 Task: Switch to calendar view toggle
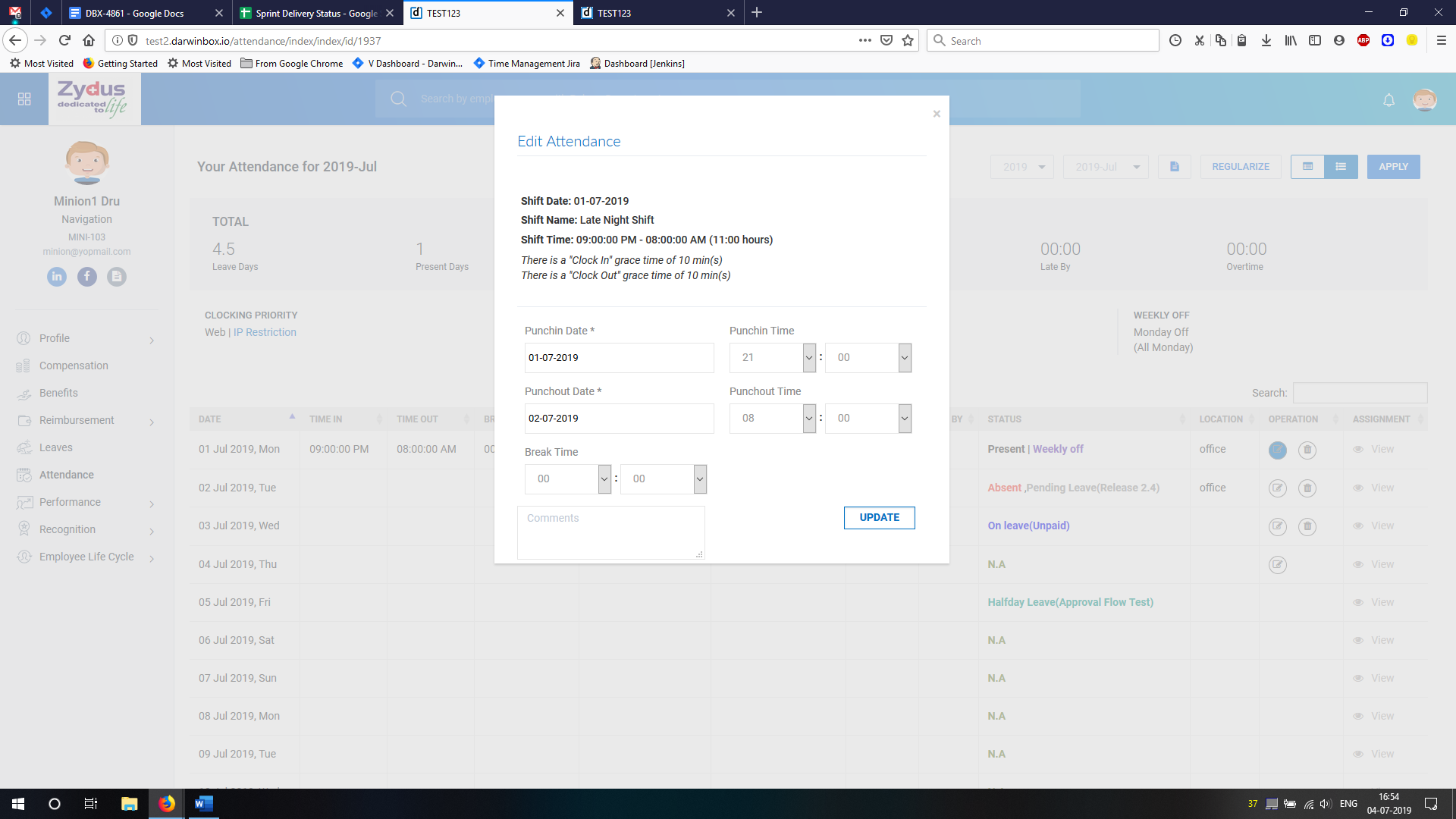(x=1307, y=167)
